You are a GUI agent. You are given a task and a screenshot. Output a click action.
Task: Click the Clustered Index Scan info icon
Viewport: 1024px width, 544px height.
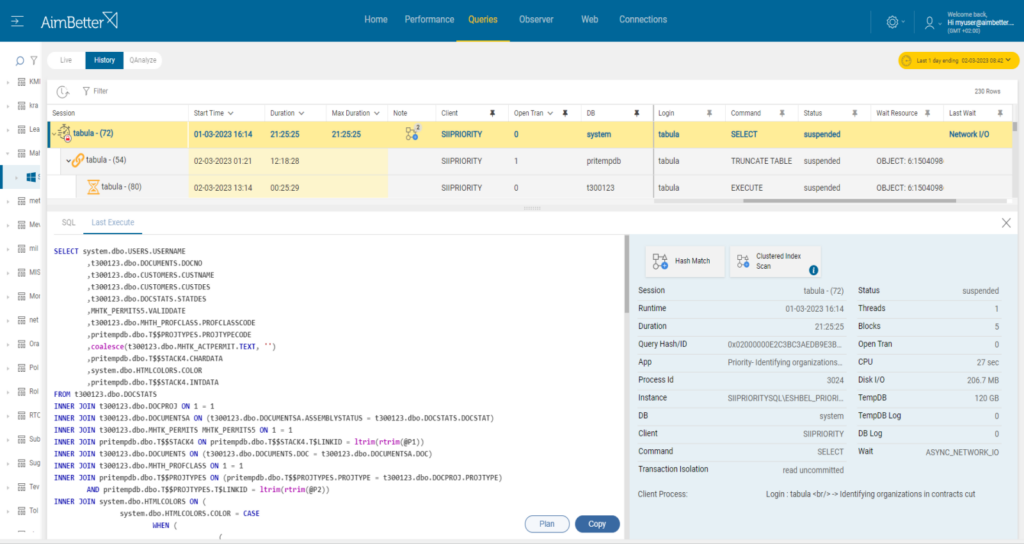pyautogui.click(x=813, y=270)
